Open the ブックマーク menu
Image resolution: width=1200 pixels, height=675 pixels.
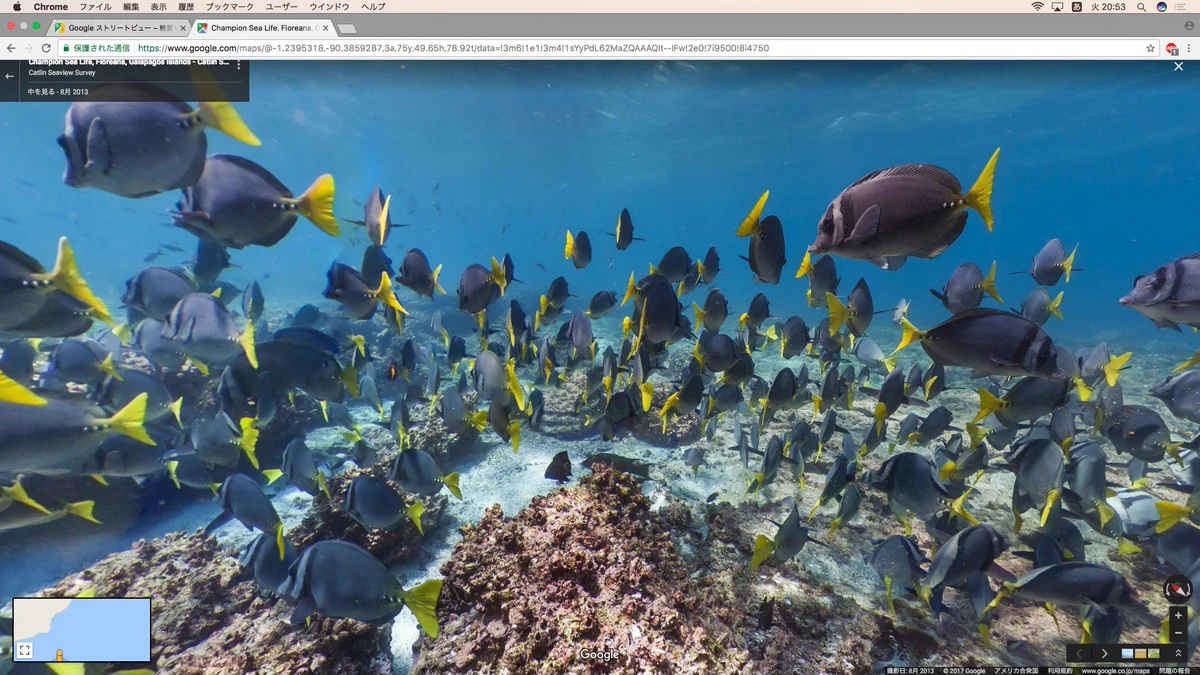[229, 7]
